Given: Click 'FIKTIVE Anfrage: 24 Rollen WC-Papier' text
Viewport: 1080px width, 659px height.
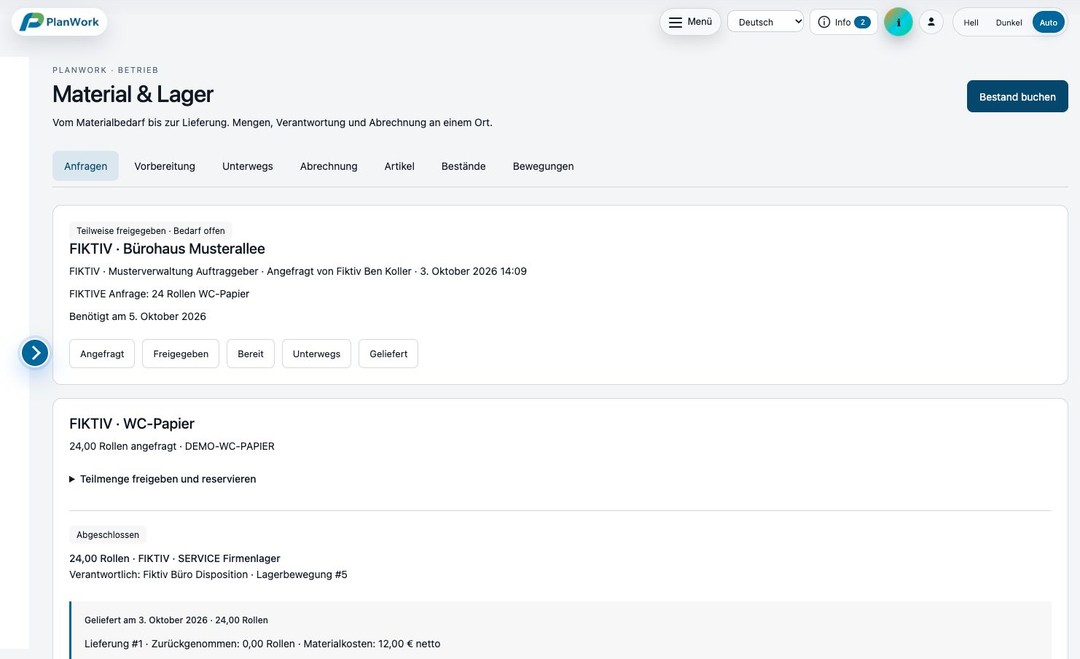Looking at the screenshot, I should [x=159, y=294].
